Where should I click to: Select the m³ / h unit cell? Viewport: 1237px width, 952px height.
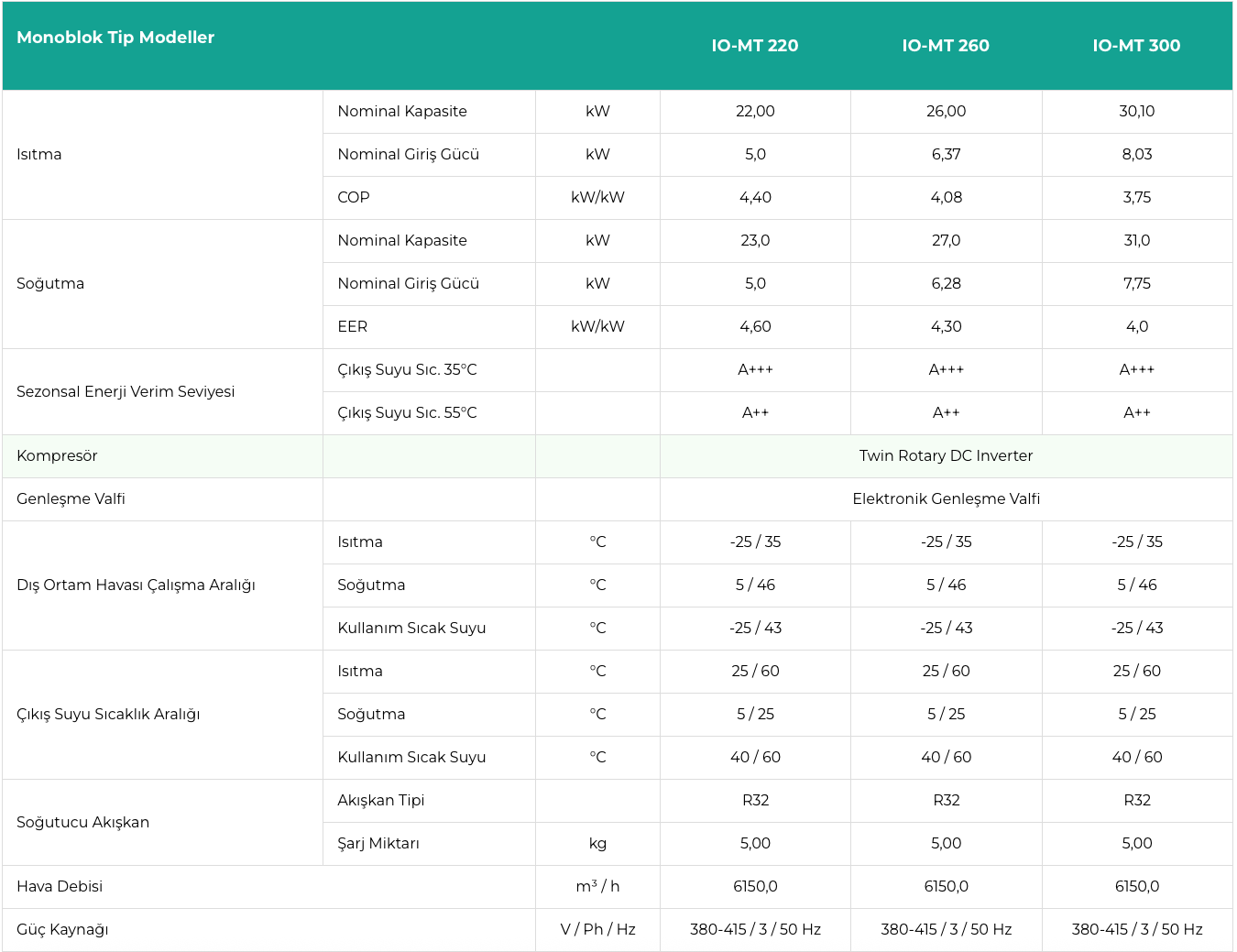597,887
